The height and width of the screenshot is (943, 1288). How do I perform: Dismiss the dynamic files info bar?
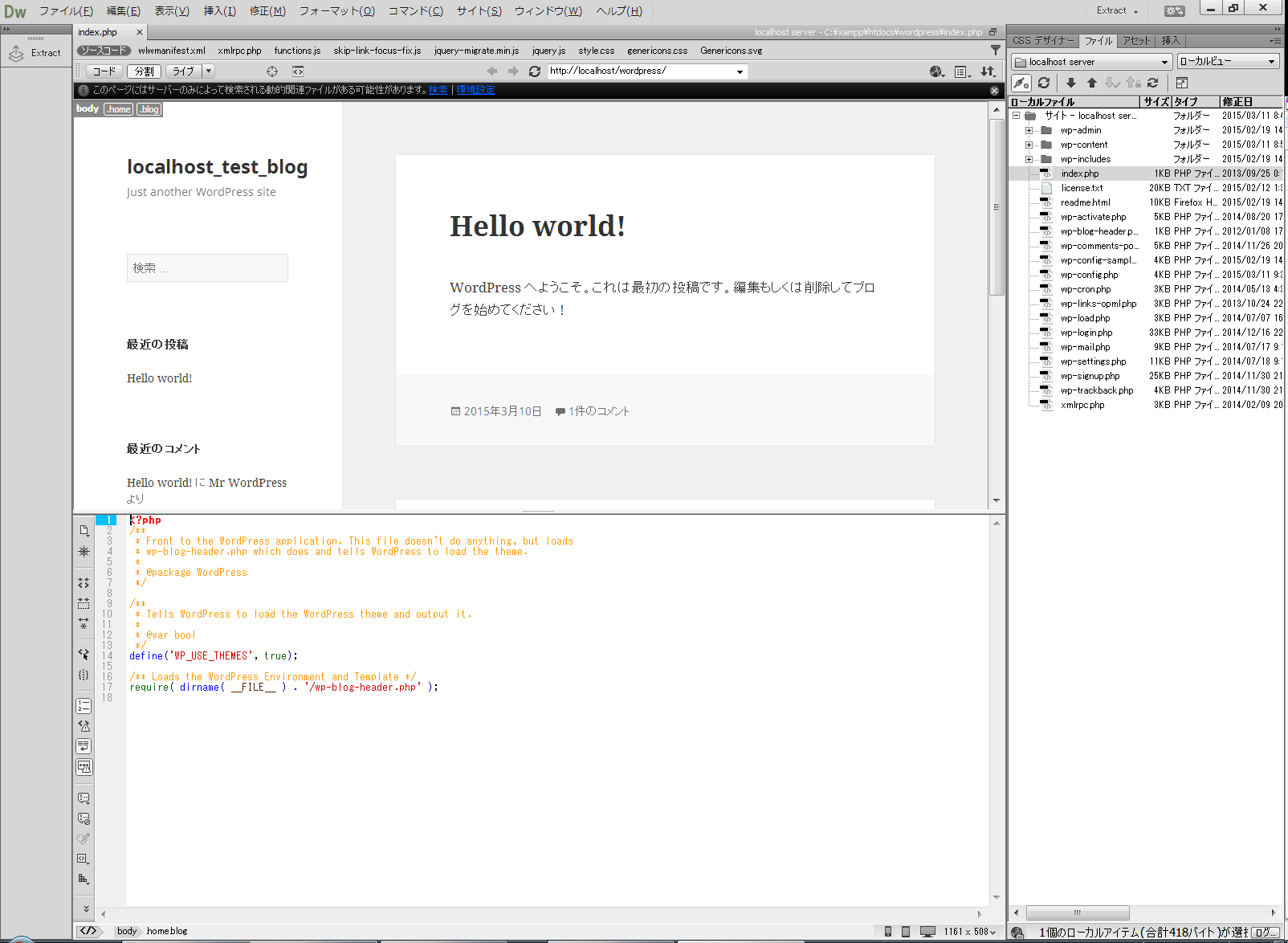tap(995, 91)
